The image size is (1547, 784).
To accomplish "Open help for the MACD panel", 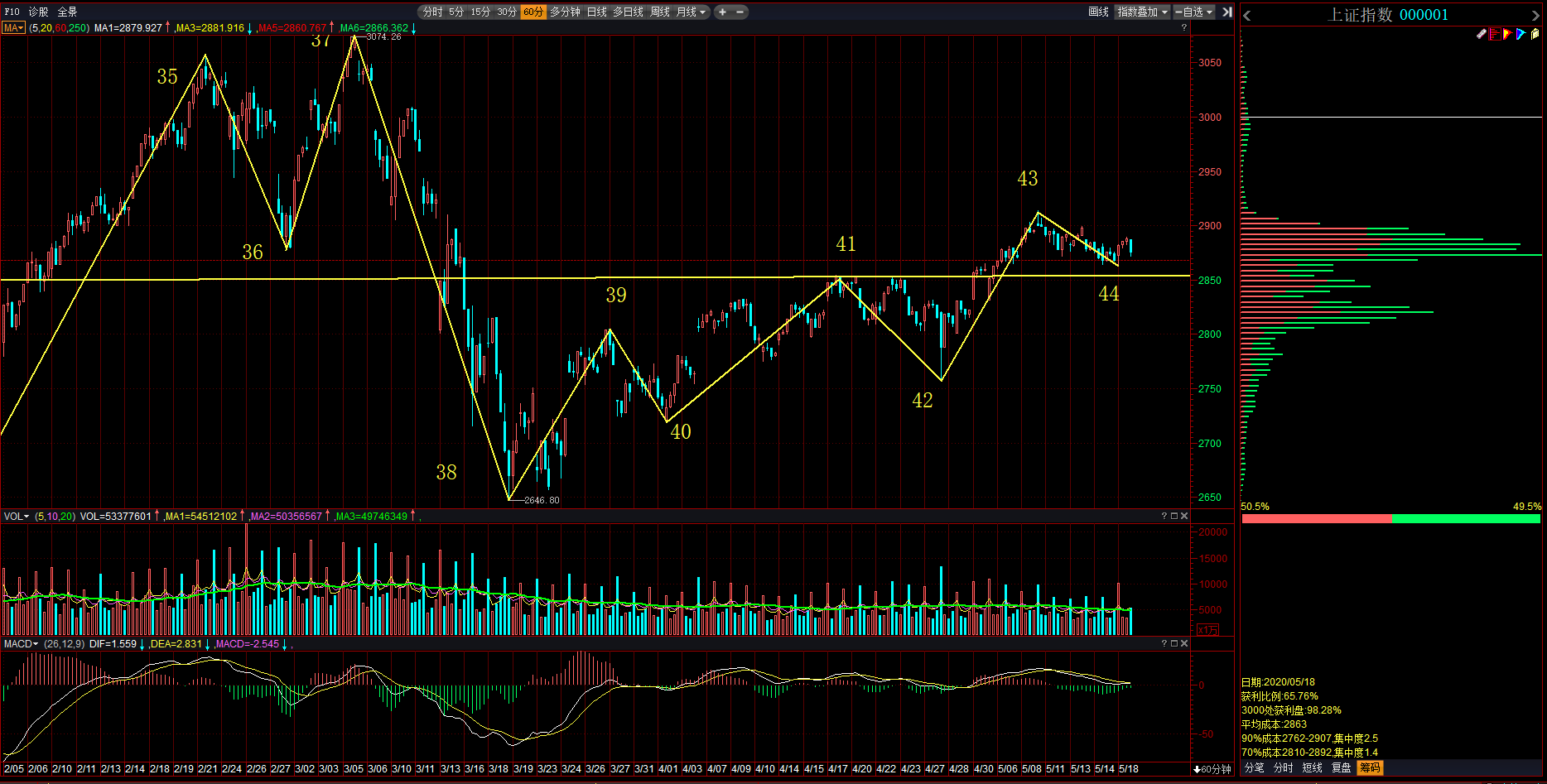I will click(x=1164, y=643).
